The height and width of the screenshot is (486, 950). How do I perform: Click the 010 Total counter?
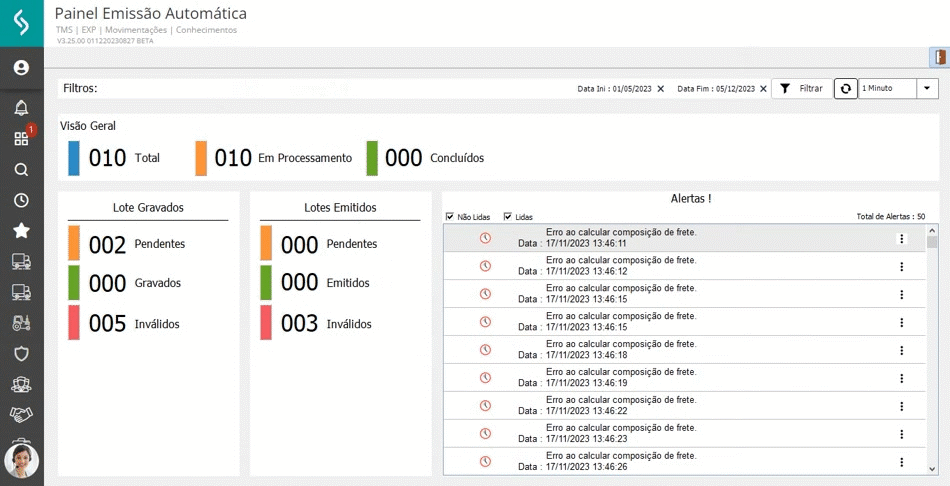pos(124,158)
